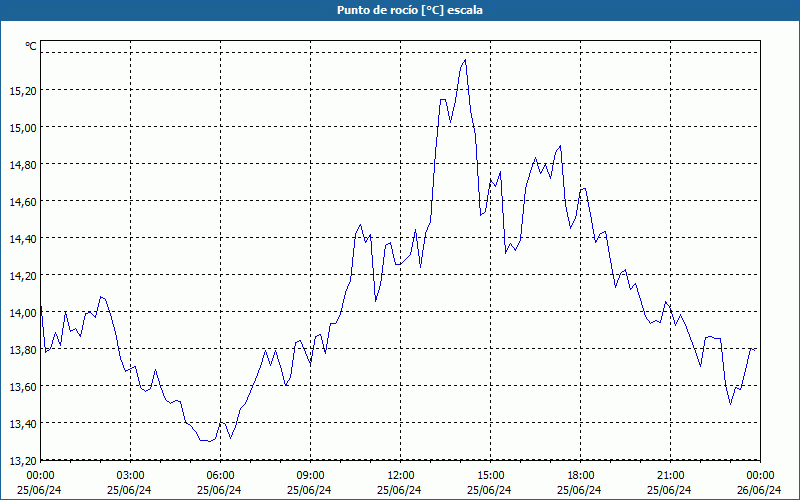The image size is (800, 500).
Task: Click the 21:00 time label
Action: (670, 475)
